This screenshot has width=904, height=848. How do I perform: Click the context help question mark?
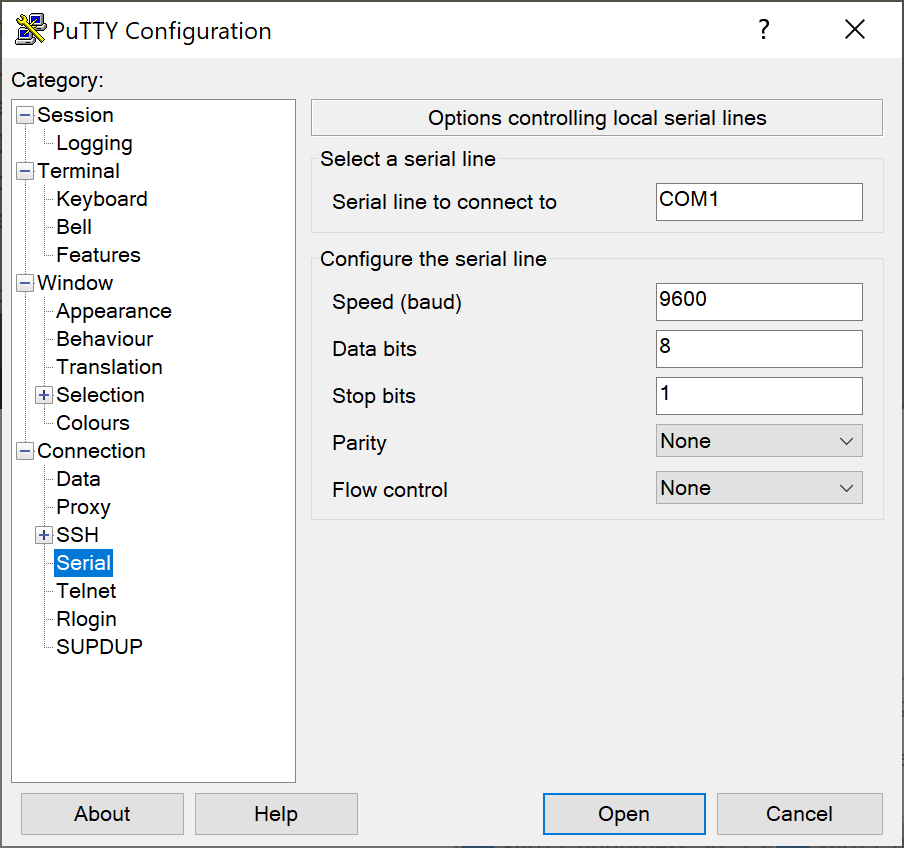pyautogui.click(x=763, y=30)
